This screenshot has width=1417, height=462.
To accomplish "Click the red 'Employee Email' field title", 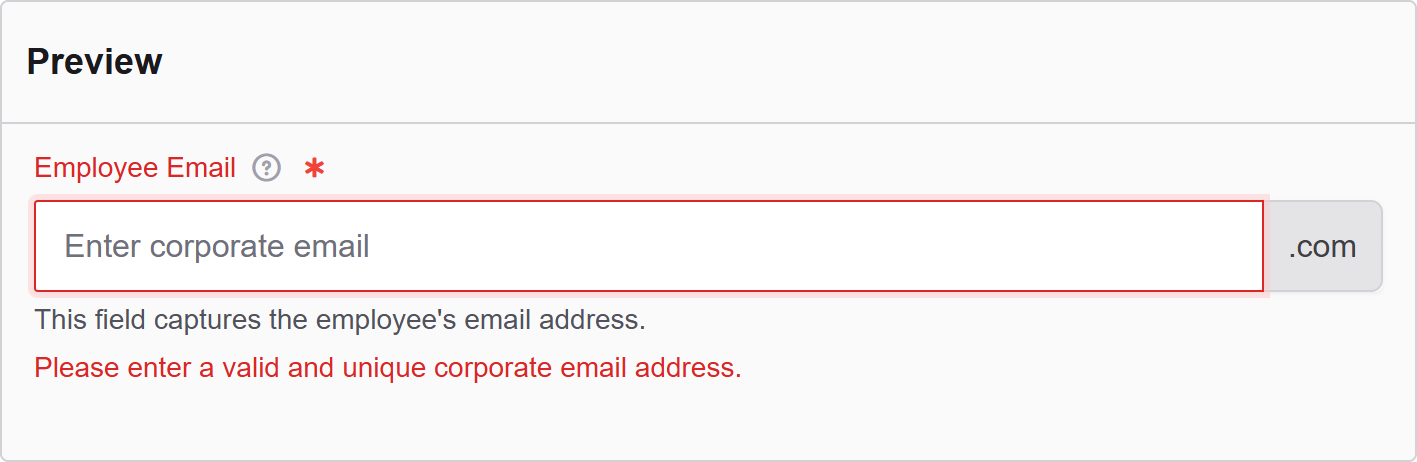I will (135, 168).
